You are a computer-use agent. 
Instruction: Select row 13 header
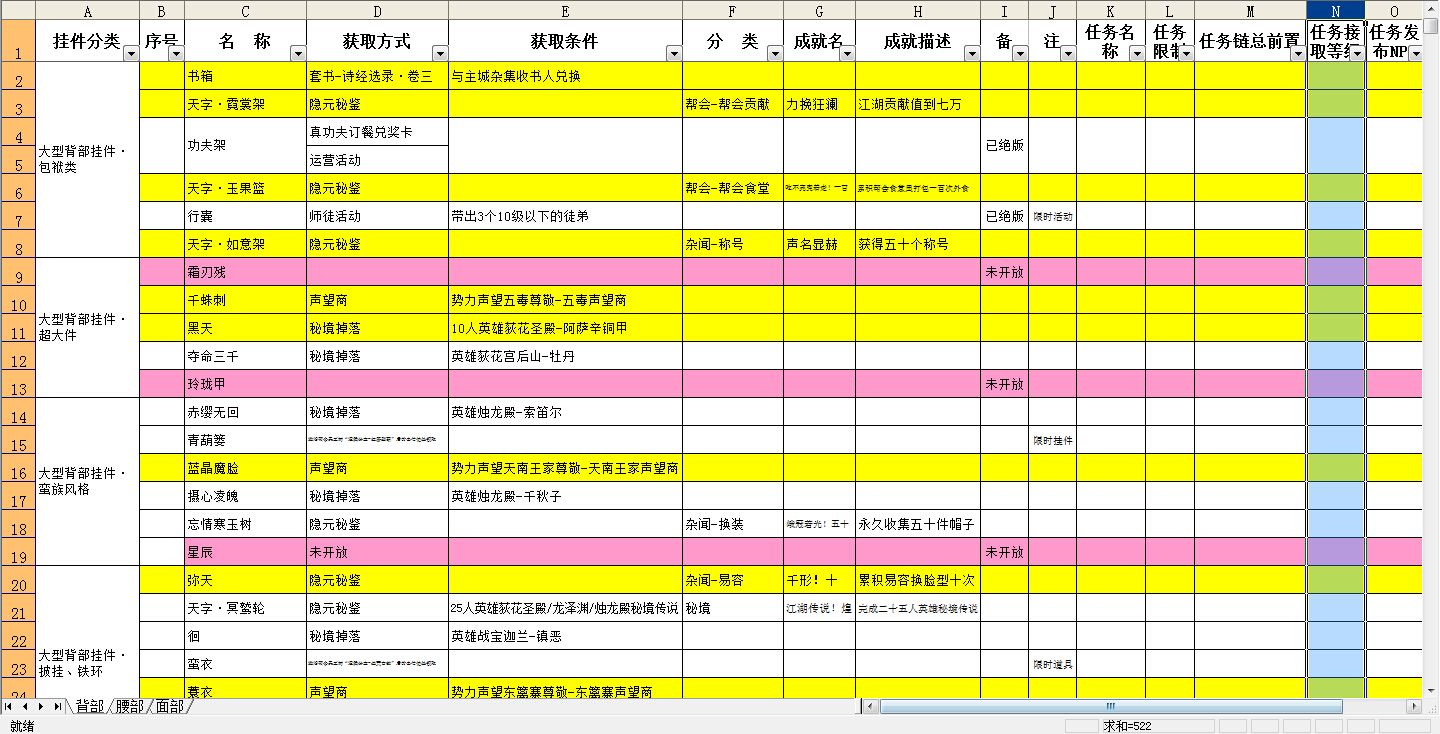[18, 384]
